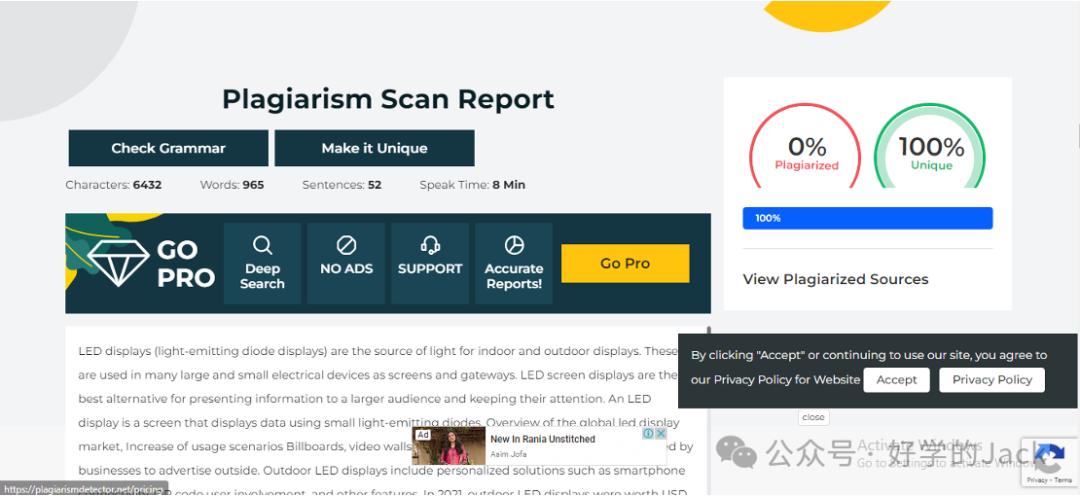Open the Privacy Policy button
The height and width of the screenshot is (496, 1080).
(992, 380)
